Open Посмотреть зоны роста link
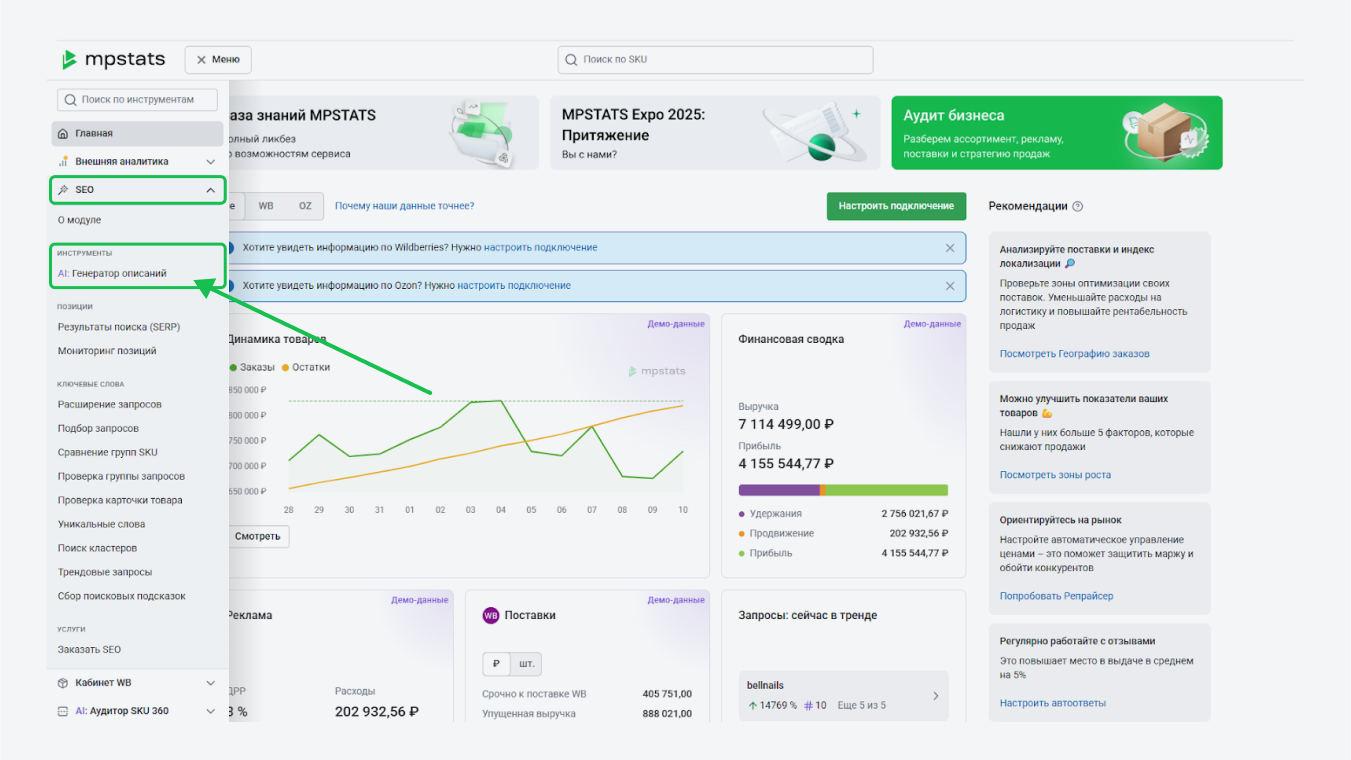Screen dimensions: 1351x760 [x=1055, y=475]
